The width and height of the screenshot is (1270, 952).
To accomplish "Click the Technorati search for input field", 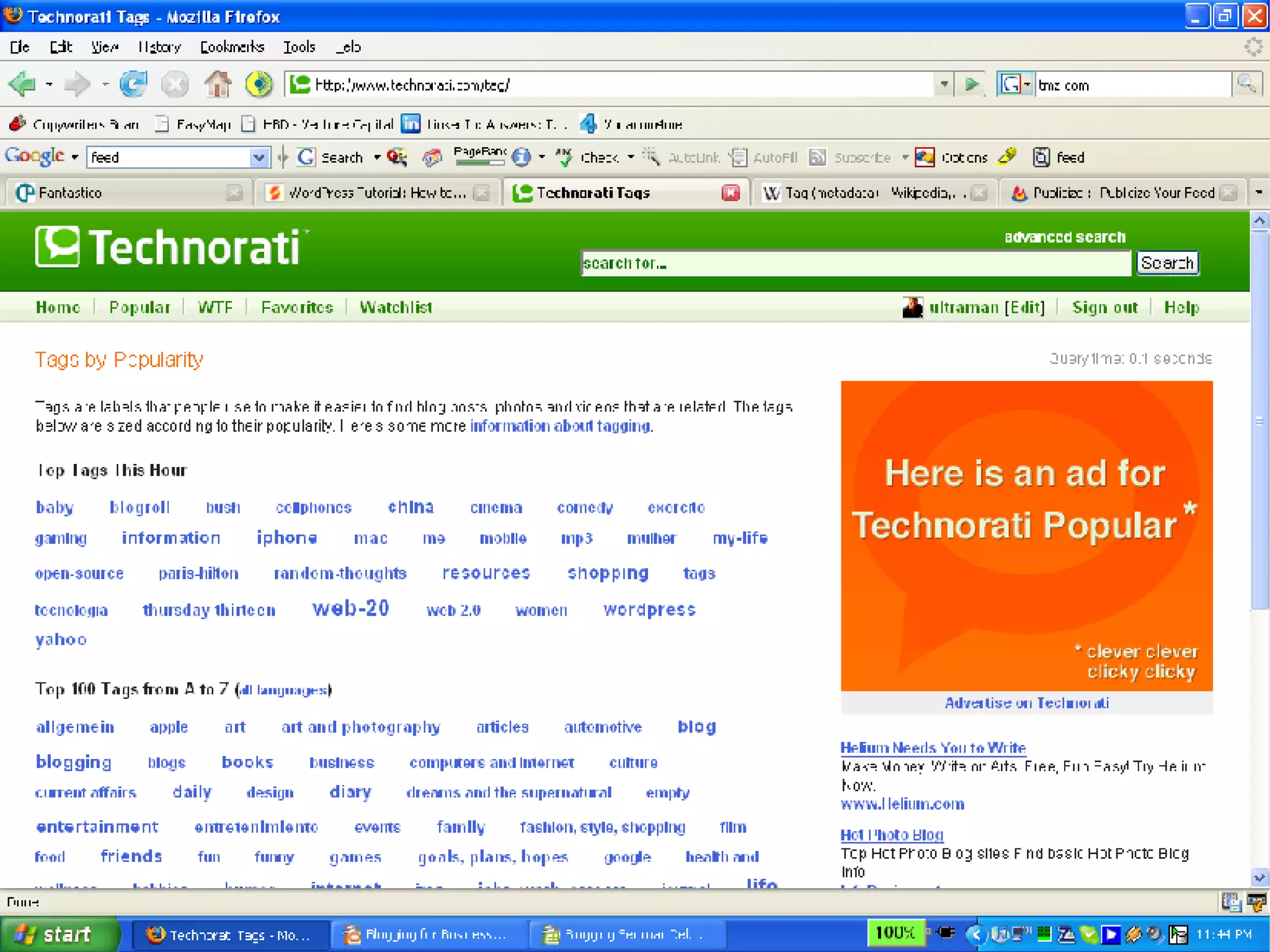I will pos(856,264).
